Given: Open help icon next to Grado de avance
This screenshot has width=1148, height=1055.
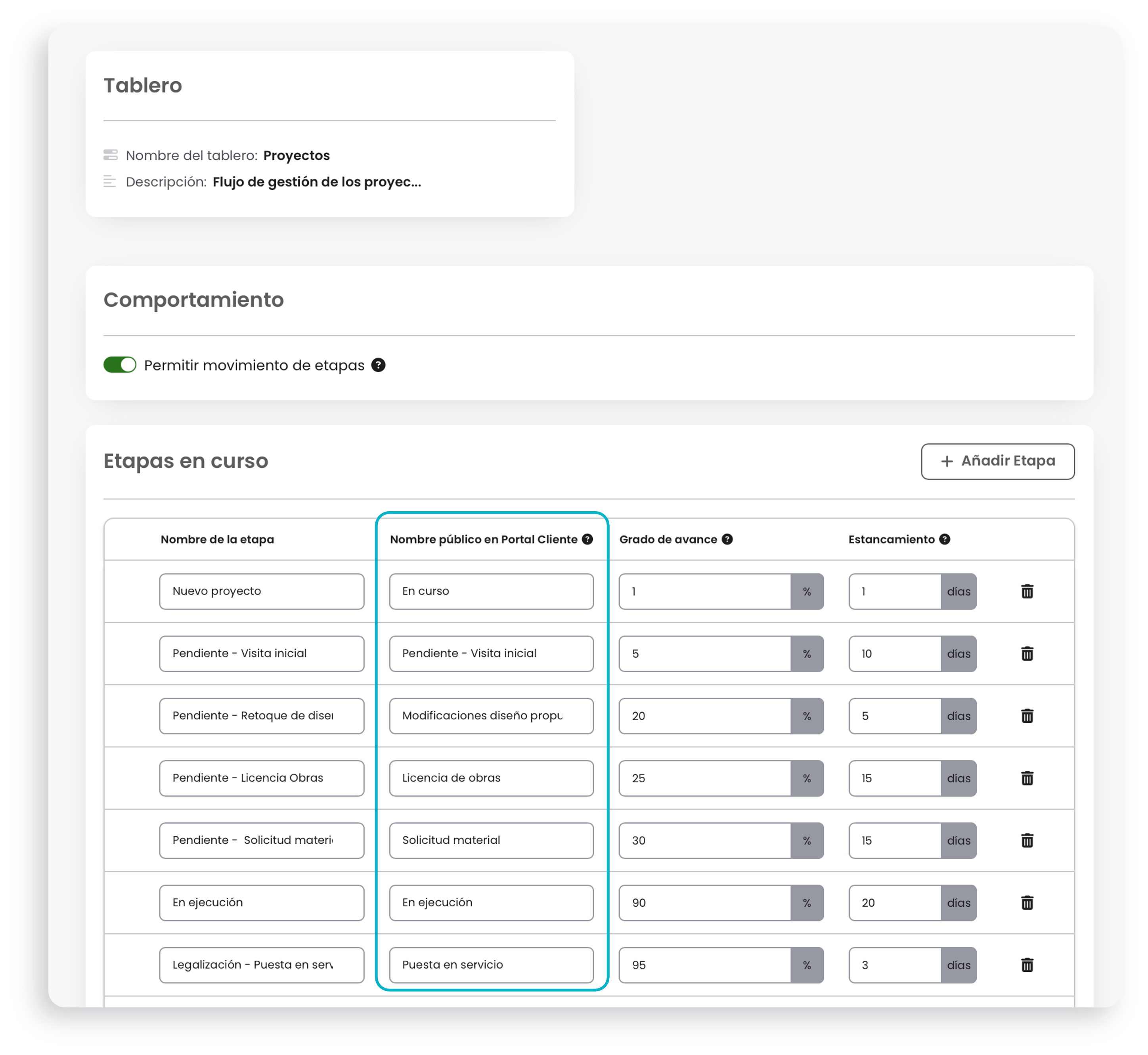Looking at the screenshot, I should click(x=727, y=539).
